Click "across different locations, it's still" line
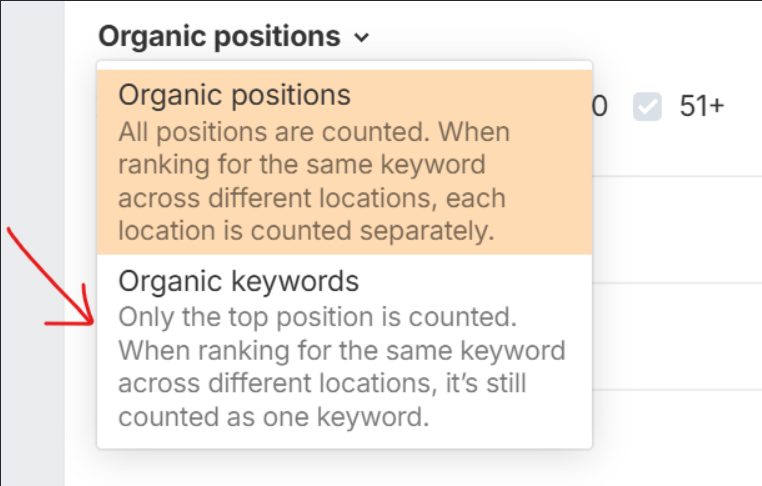 (322, 383)
